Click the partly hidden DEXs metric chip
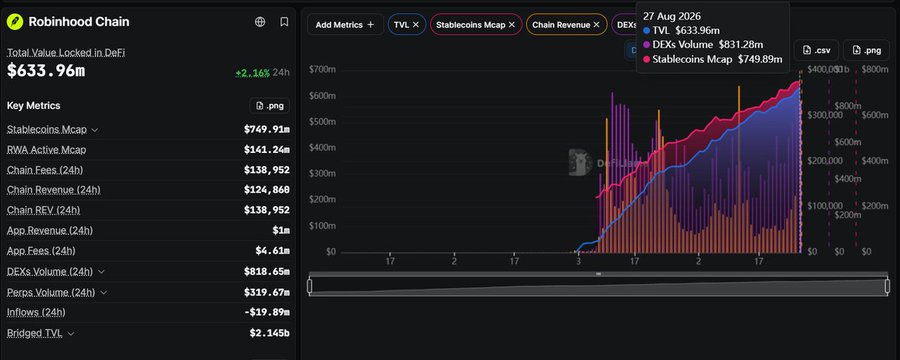The height and width of the screenshot is (360, 900). tap(624, 25)
